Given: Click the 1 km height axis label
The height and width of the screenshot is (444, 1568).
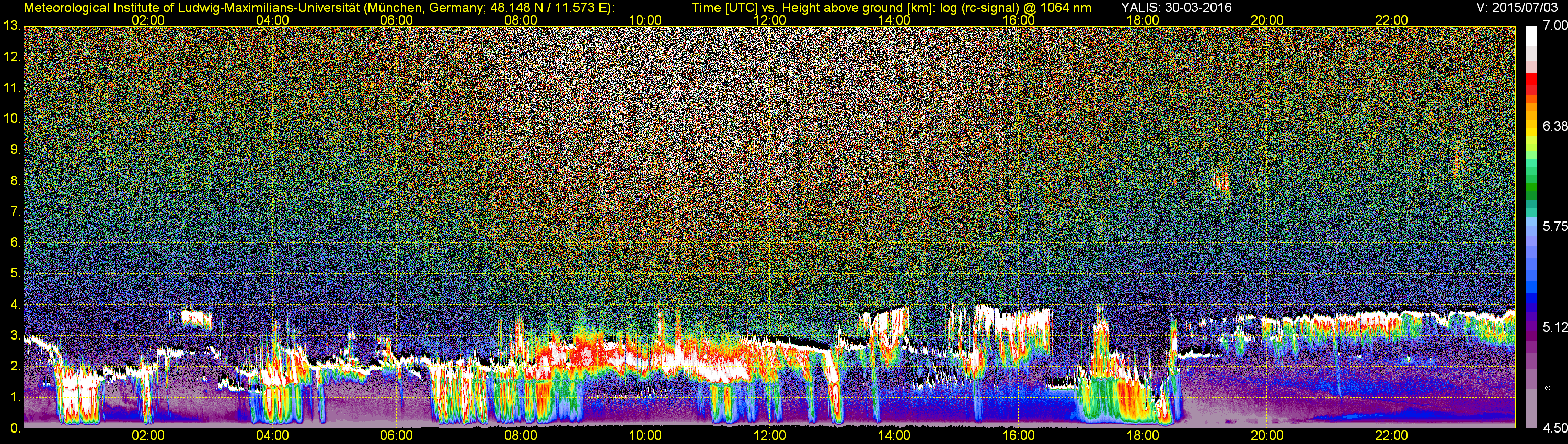Looking at the screenshot, I should [15, 397].
